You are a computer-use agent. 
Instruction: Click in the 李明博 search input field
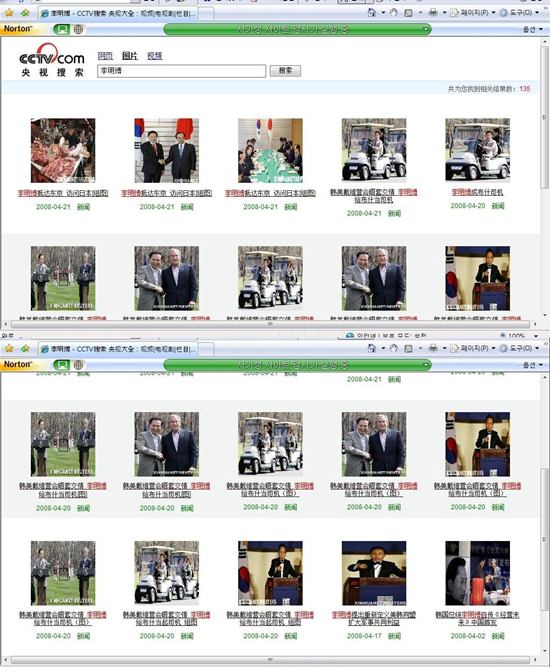[182, 71]
